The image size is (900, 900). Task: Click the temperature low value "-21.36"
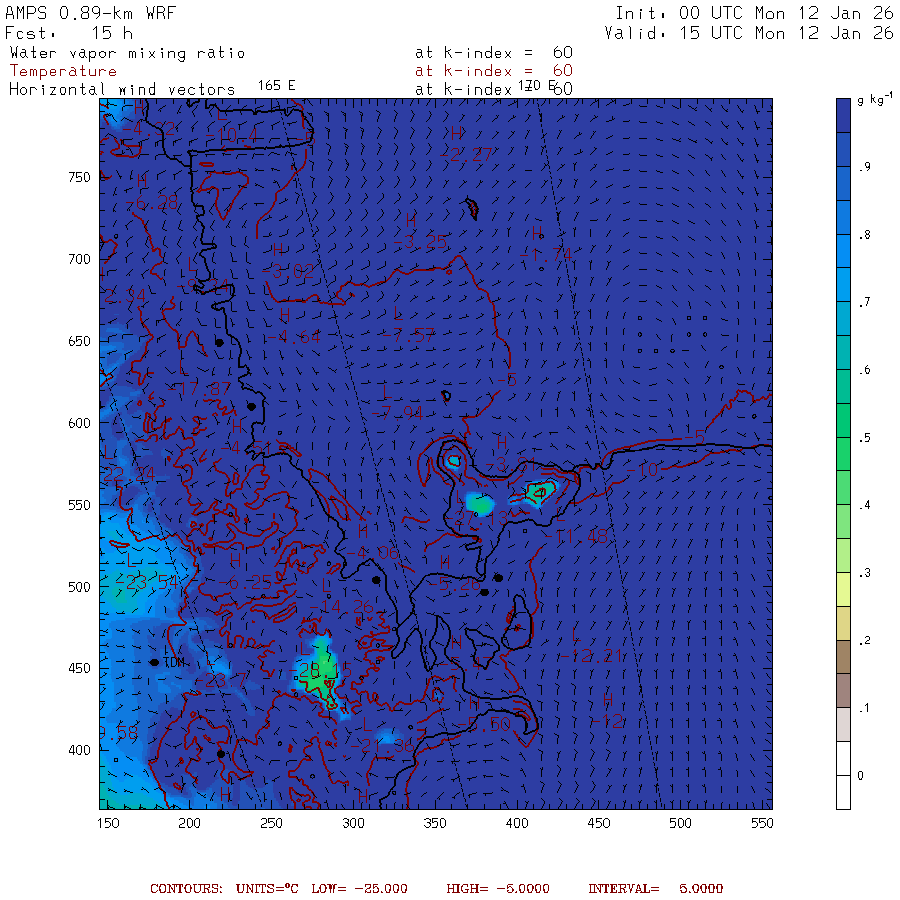[x=382, y=746]
